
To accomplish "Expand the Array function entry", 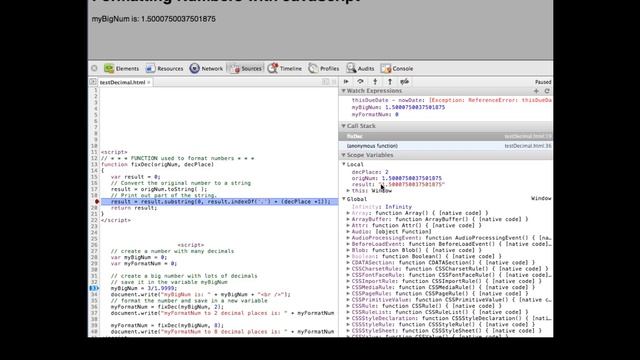I will (x=348, y=213).
